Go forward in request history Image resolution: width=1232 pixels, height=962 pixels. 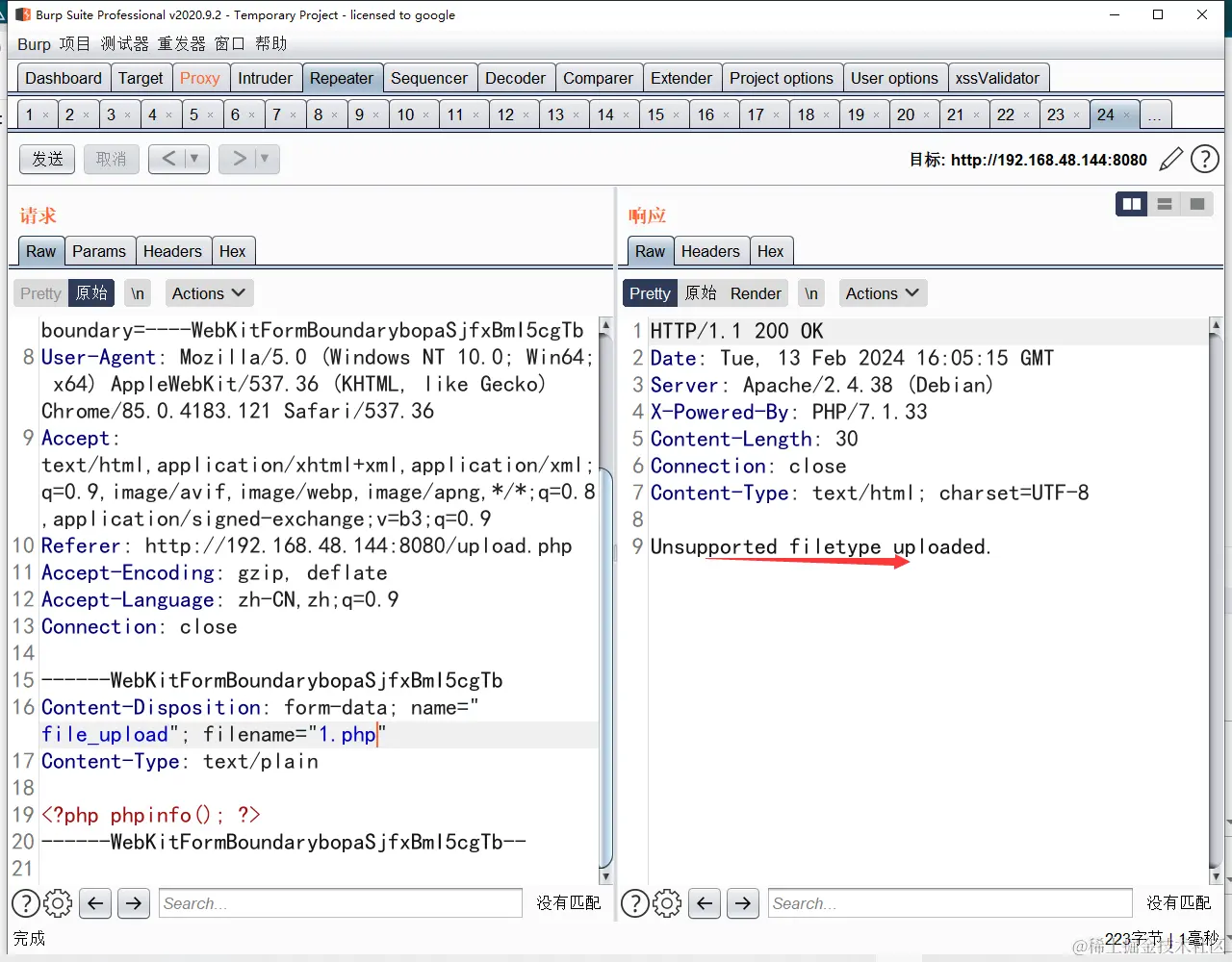coord(239,159)
